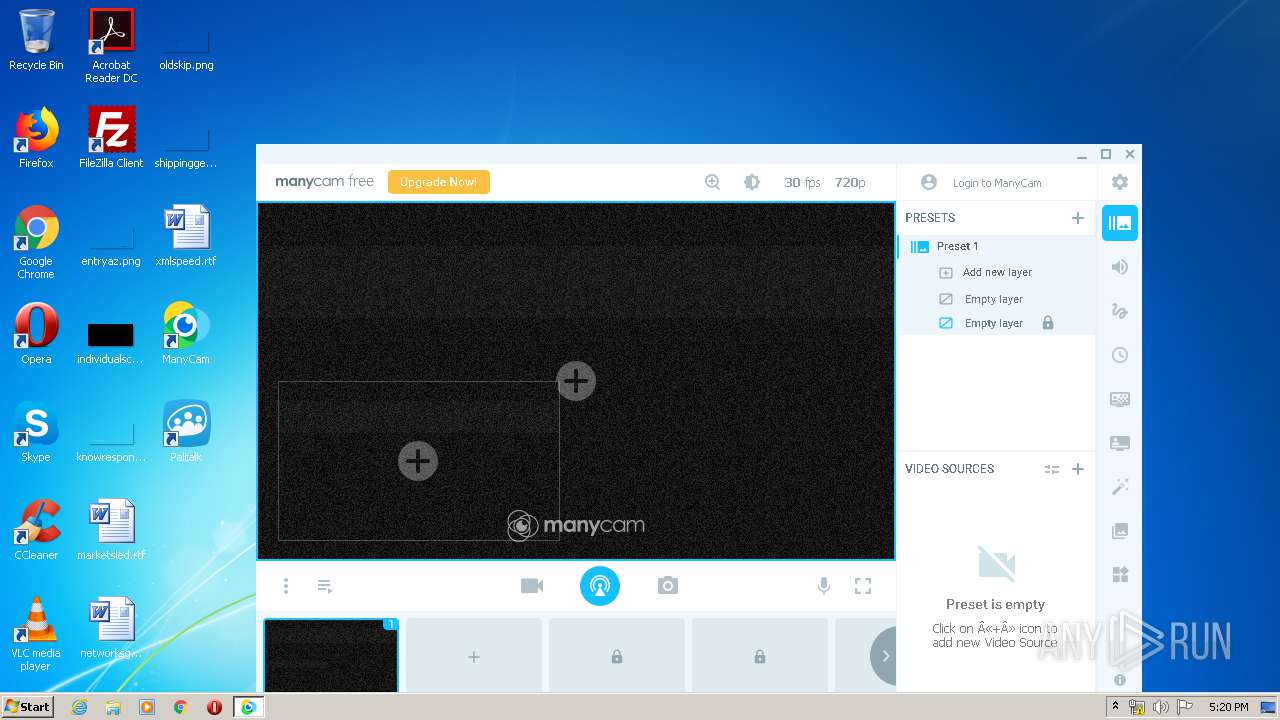
Task: Select Acrobat Reader DC desktop shortcut
Action: click(x=111, y=46)
